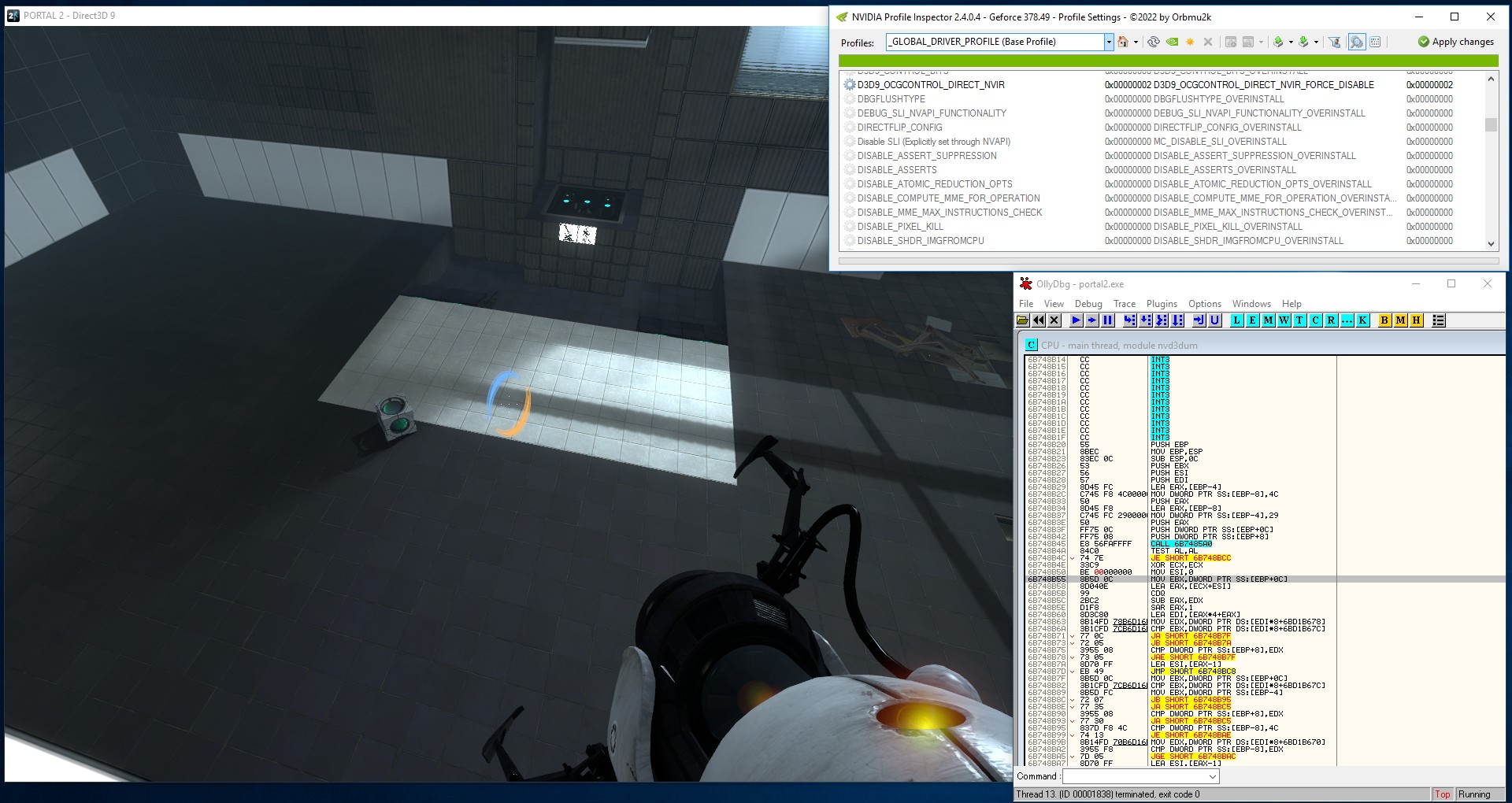
Task: Click the OllyDbg options list icon
Action: [x=1438, y=320]
